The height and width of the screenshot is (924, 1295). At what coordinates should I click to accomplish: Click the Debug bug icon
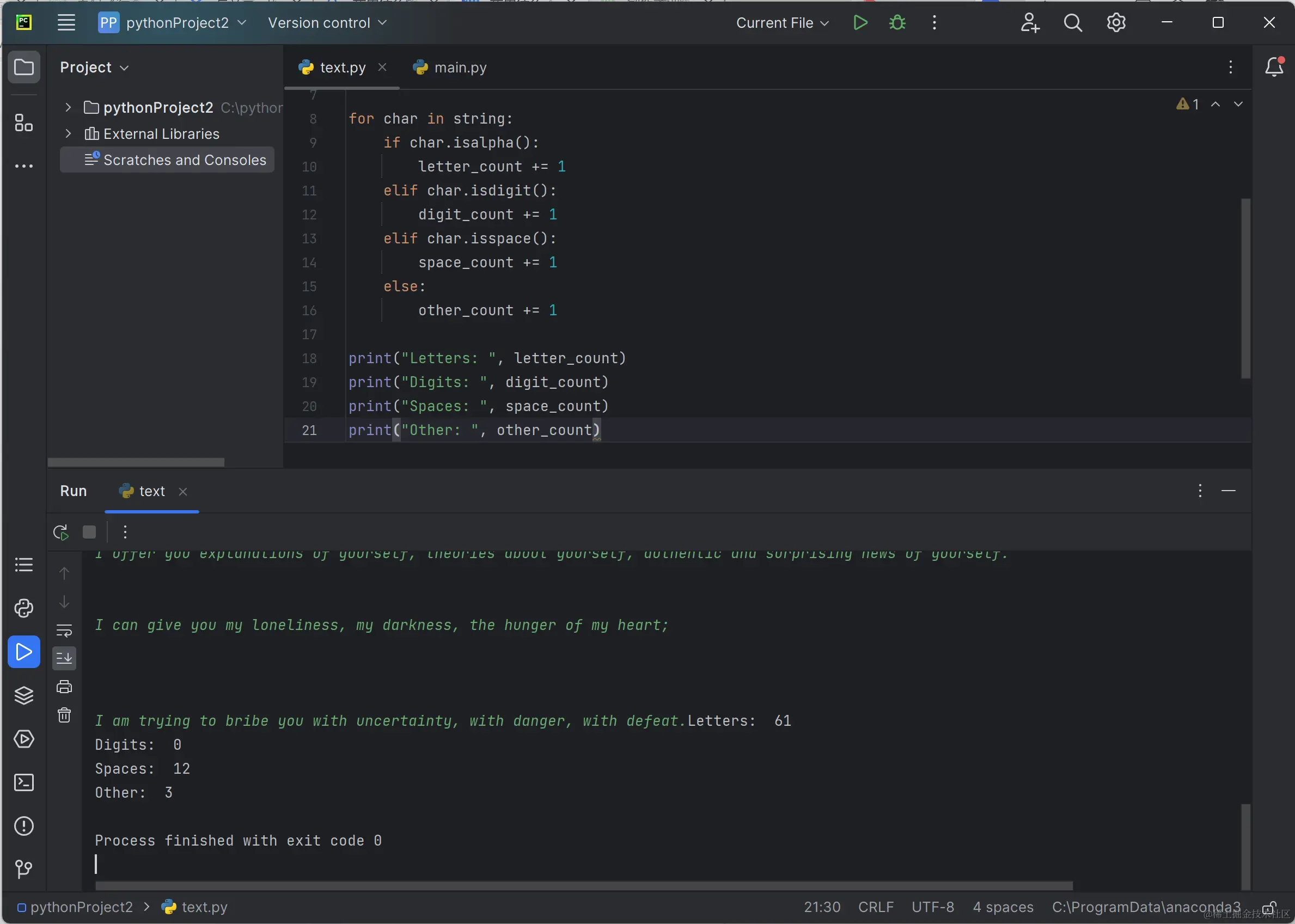pyautogui.click(x=897, y=23)
